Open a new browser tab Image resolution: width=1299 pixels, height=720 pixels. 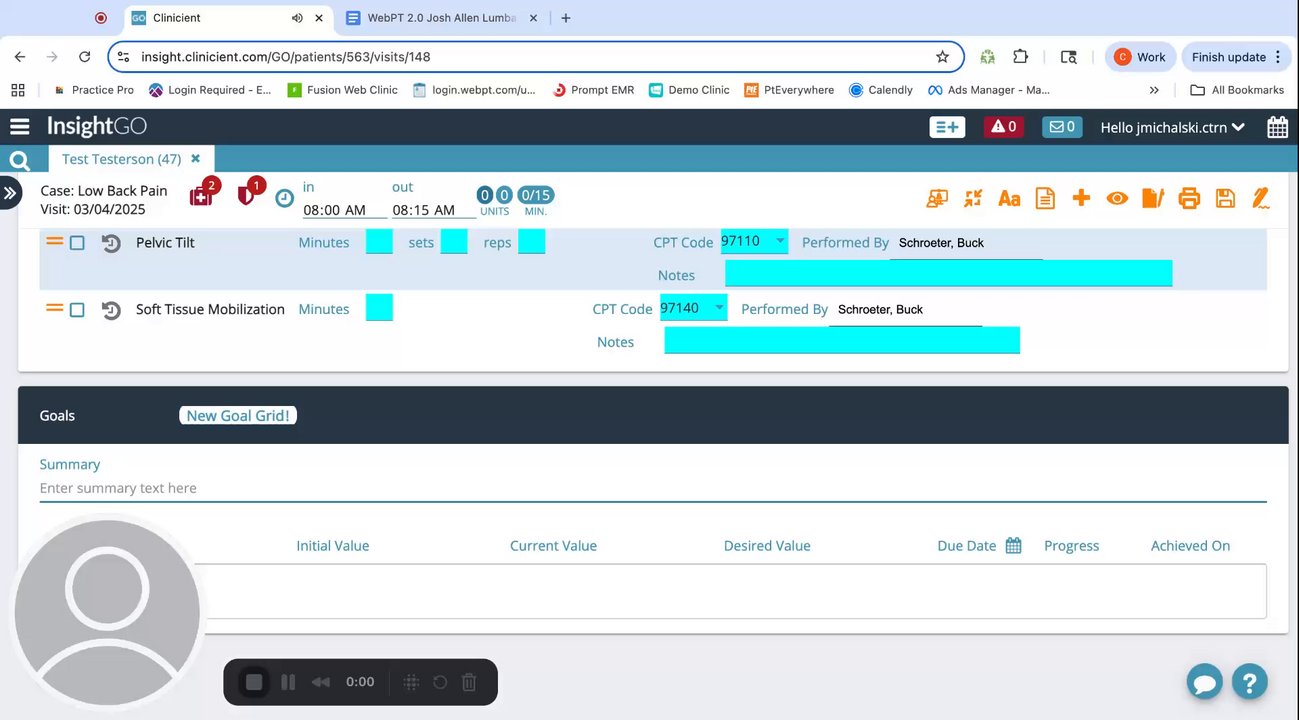coord(566,18)
